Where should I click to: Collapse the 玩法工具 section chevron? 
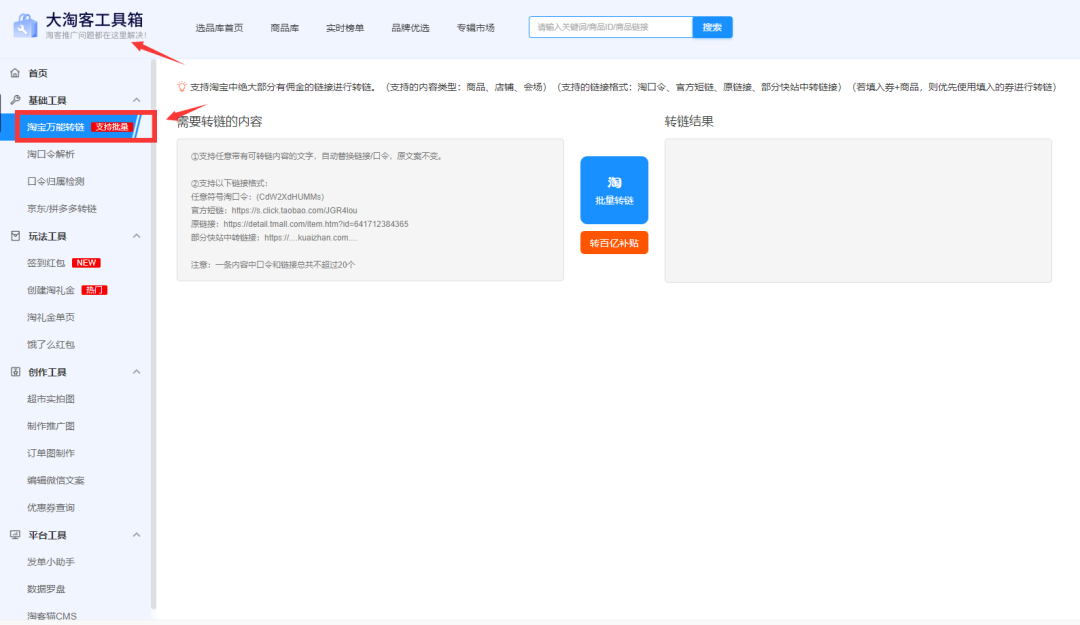(137, 236)
